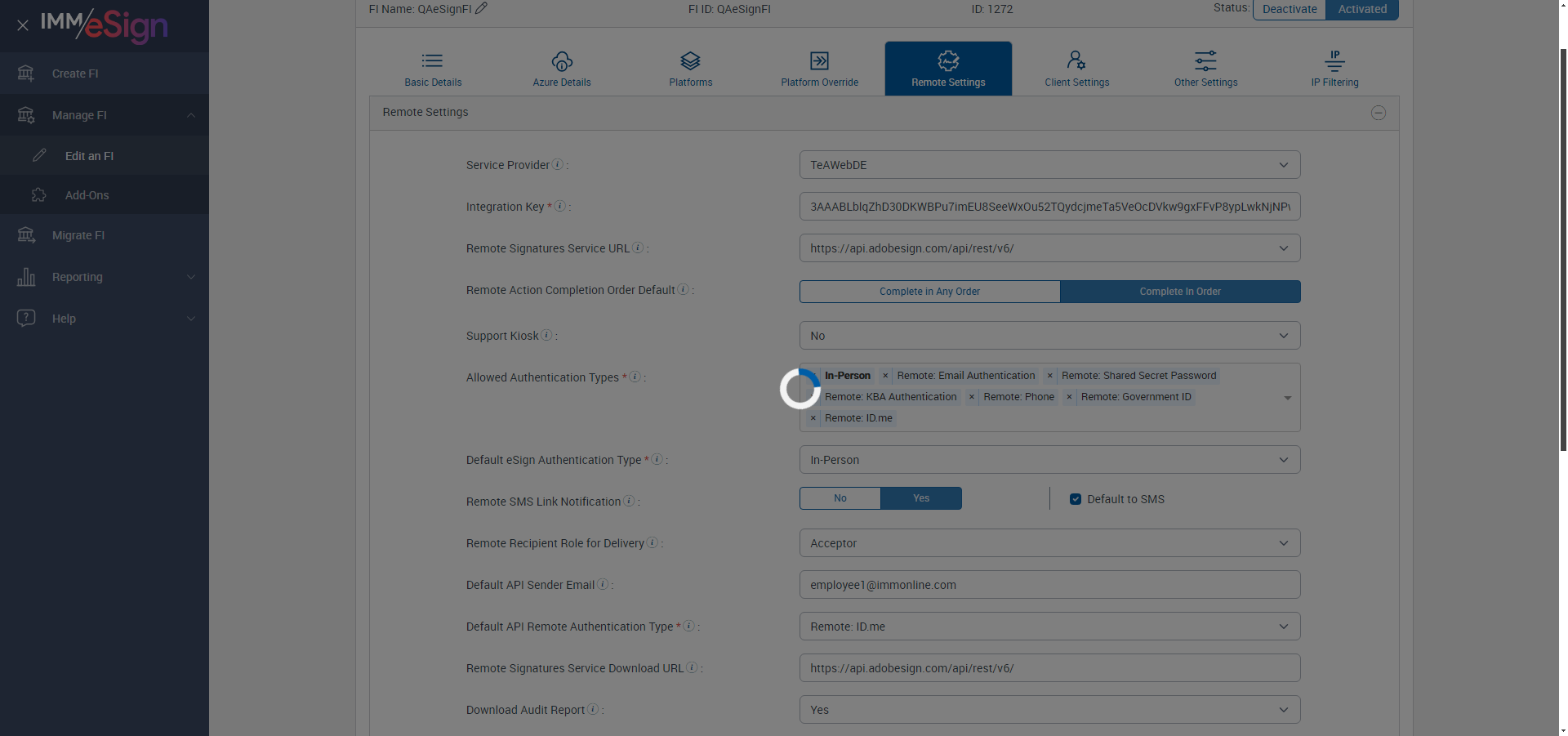1568x736 pixels.
Task: Open the Service Provider dropdown
Action: (x=1049, y=165)
